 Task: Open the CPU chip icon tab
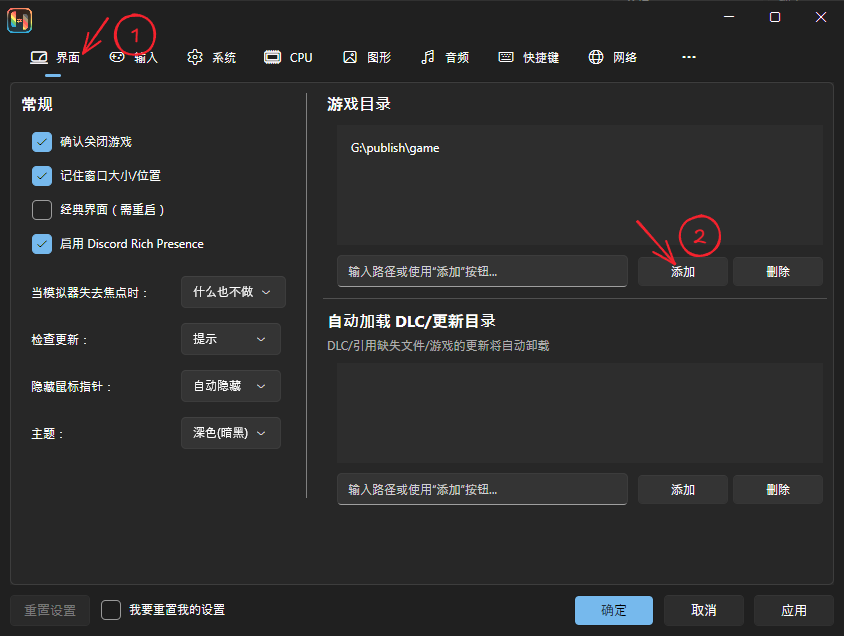(272, 57)
